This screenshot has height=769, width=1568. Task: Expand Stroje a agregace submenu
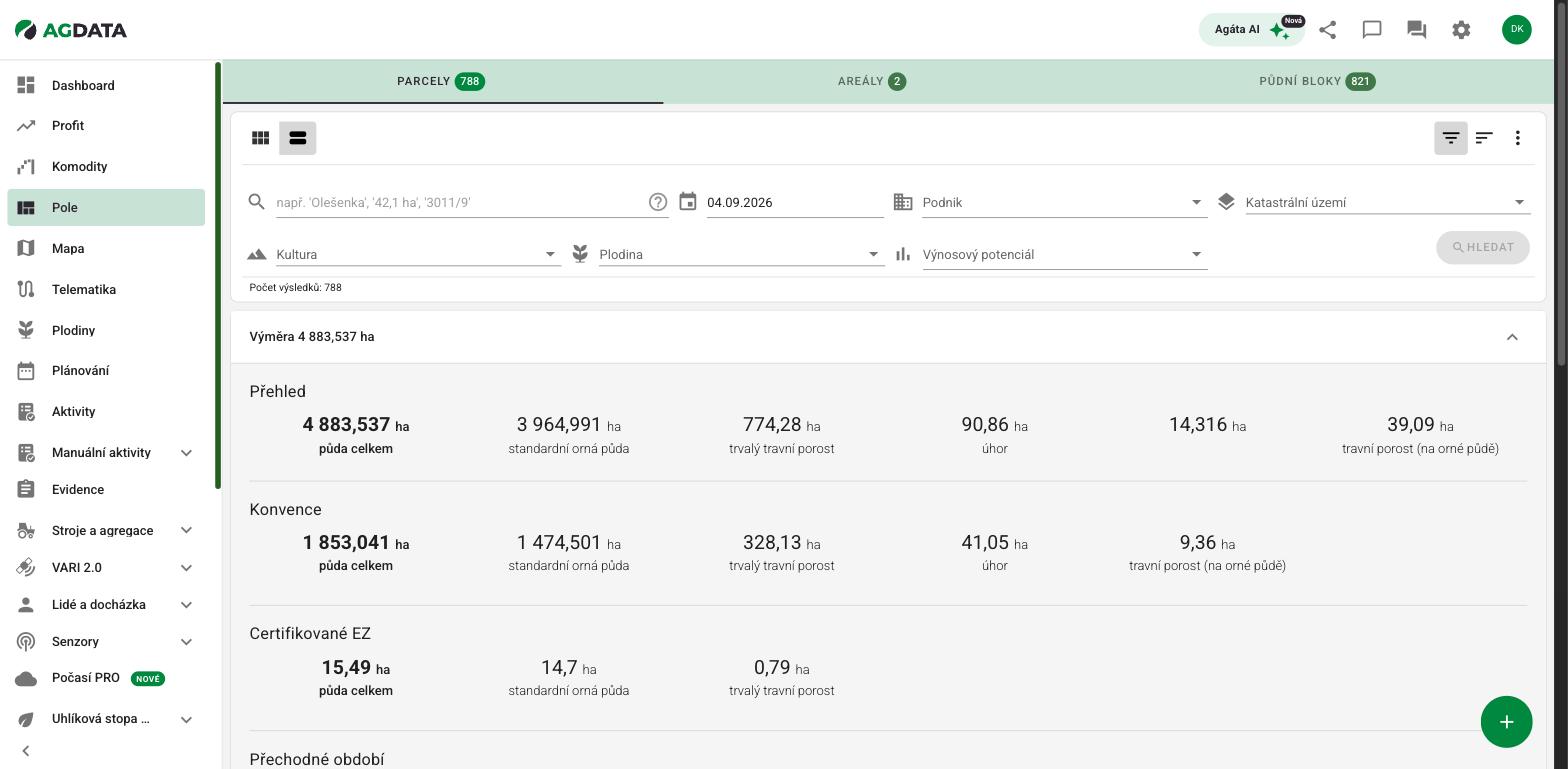tap(186, 531)
